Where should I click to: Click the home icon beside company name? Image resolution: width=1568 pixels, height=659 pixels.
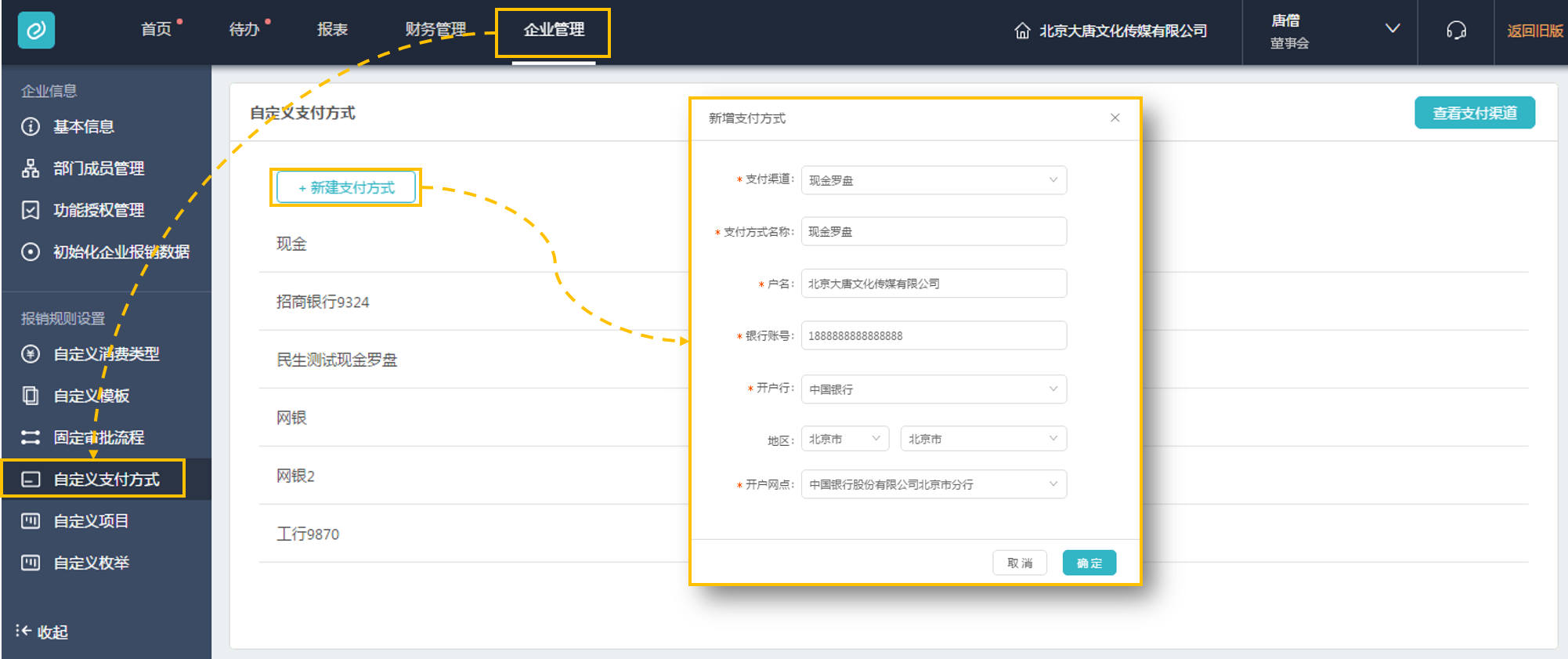click(1022, 31)
